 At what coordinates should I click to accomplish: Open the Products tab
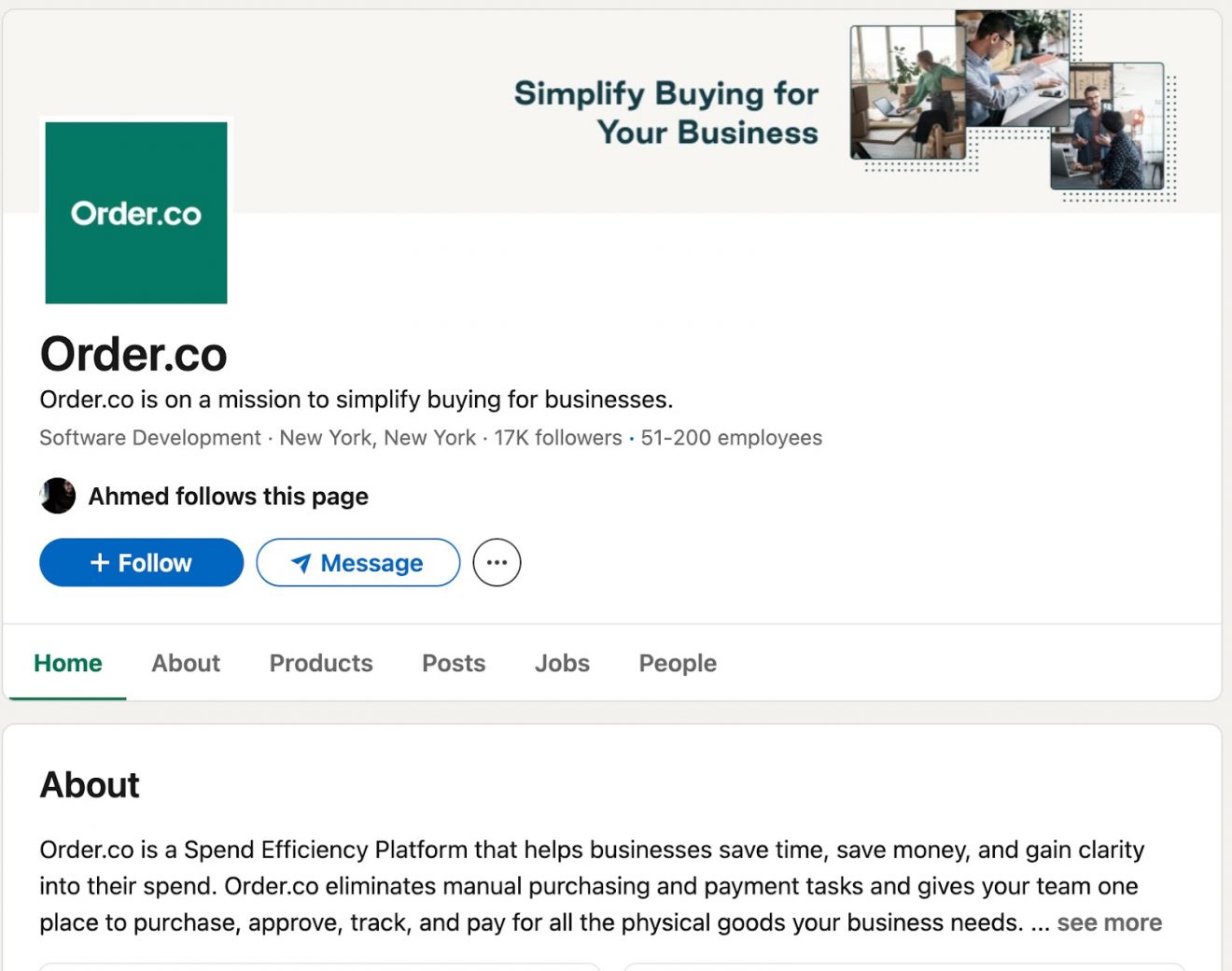click(320, 663)
